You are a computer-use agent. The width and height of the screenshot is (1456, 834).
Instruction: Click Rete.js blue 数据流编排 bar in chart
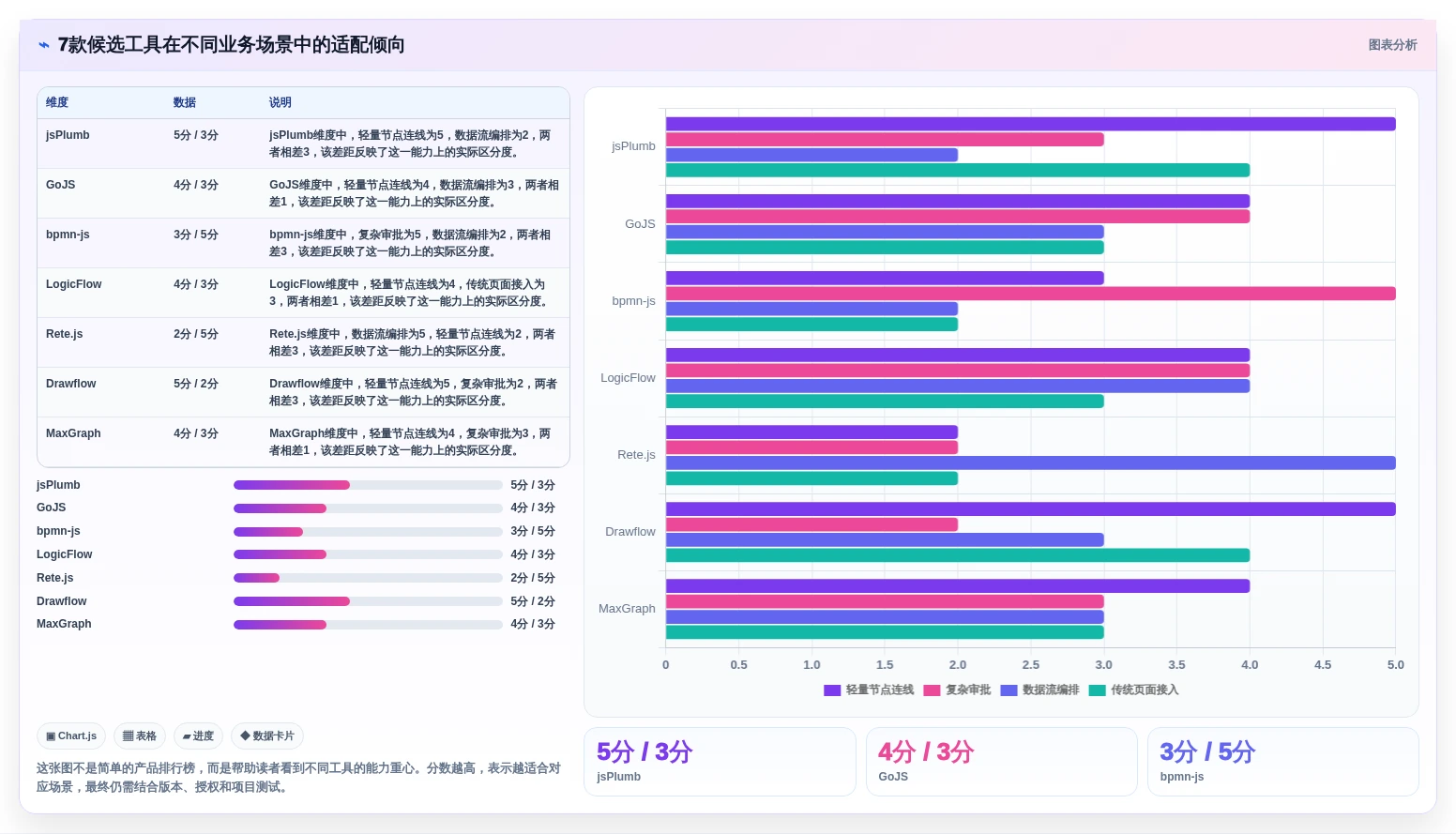[1031, 462]
